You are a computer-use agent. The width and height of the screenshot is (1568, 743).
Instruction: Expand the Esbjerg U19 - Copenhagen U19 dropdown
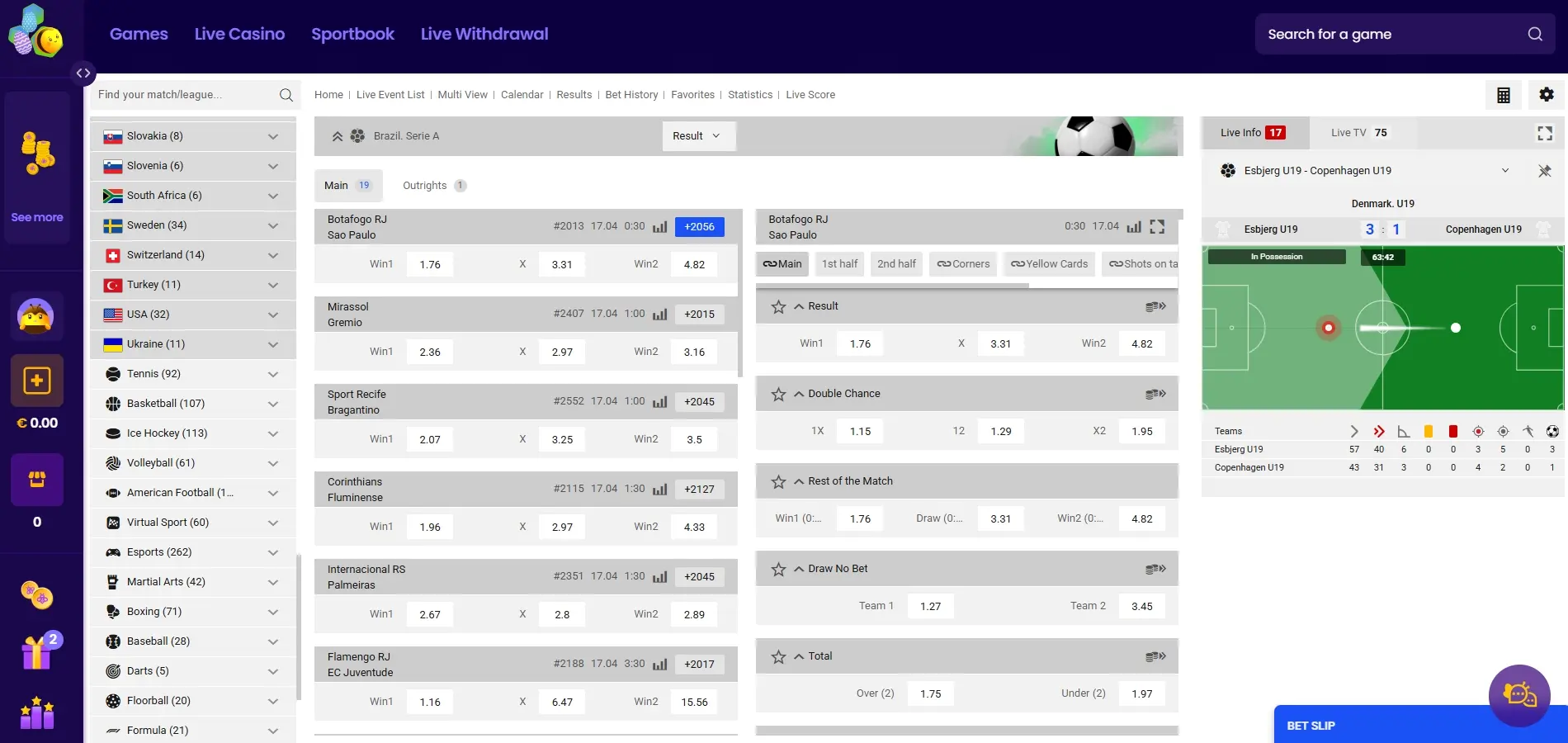1507,171
